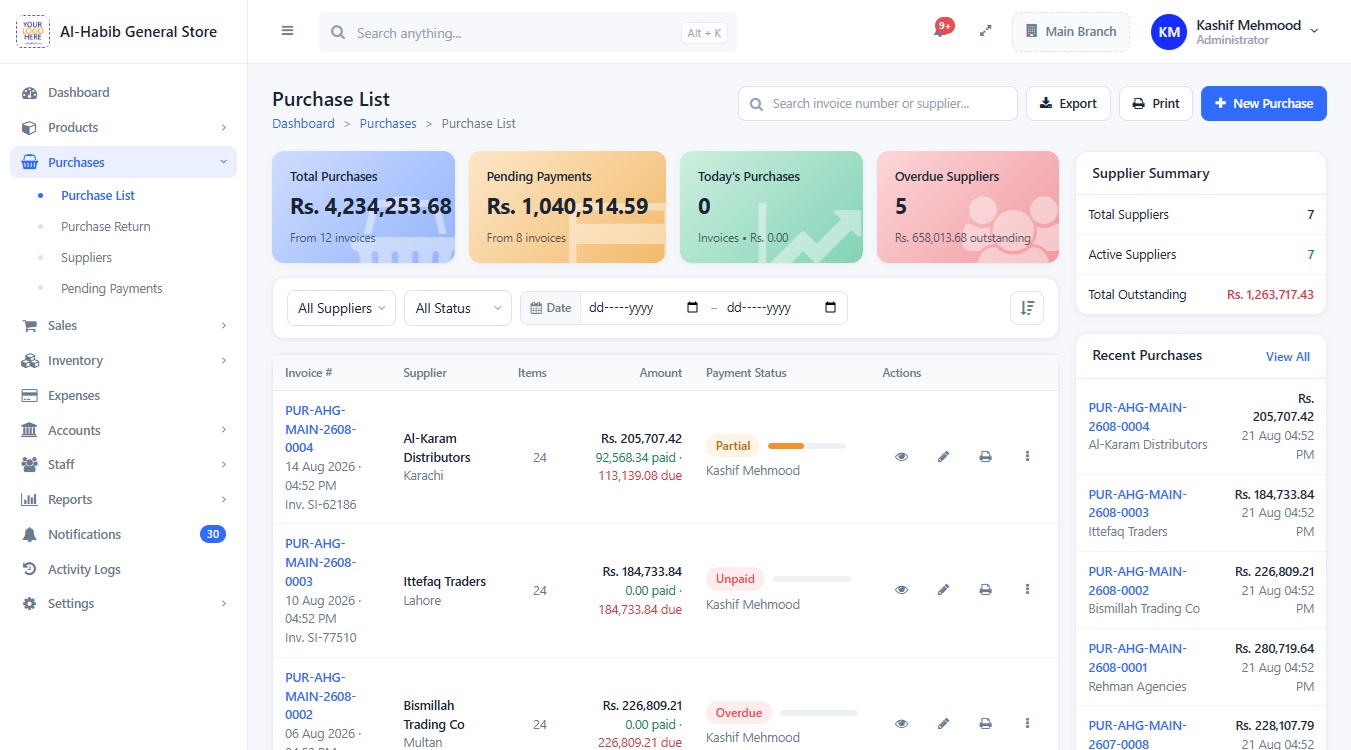This screenshot has height=750, width=1351.
Task: Print the Ittefaq Traders invoice row
Action: point(985,590)
